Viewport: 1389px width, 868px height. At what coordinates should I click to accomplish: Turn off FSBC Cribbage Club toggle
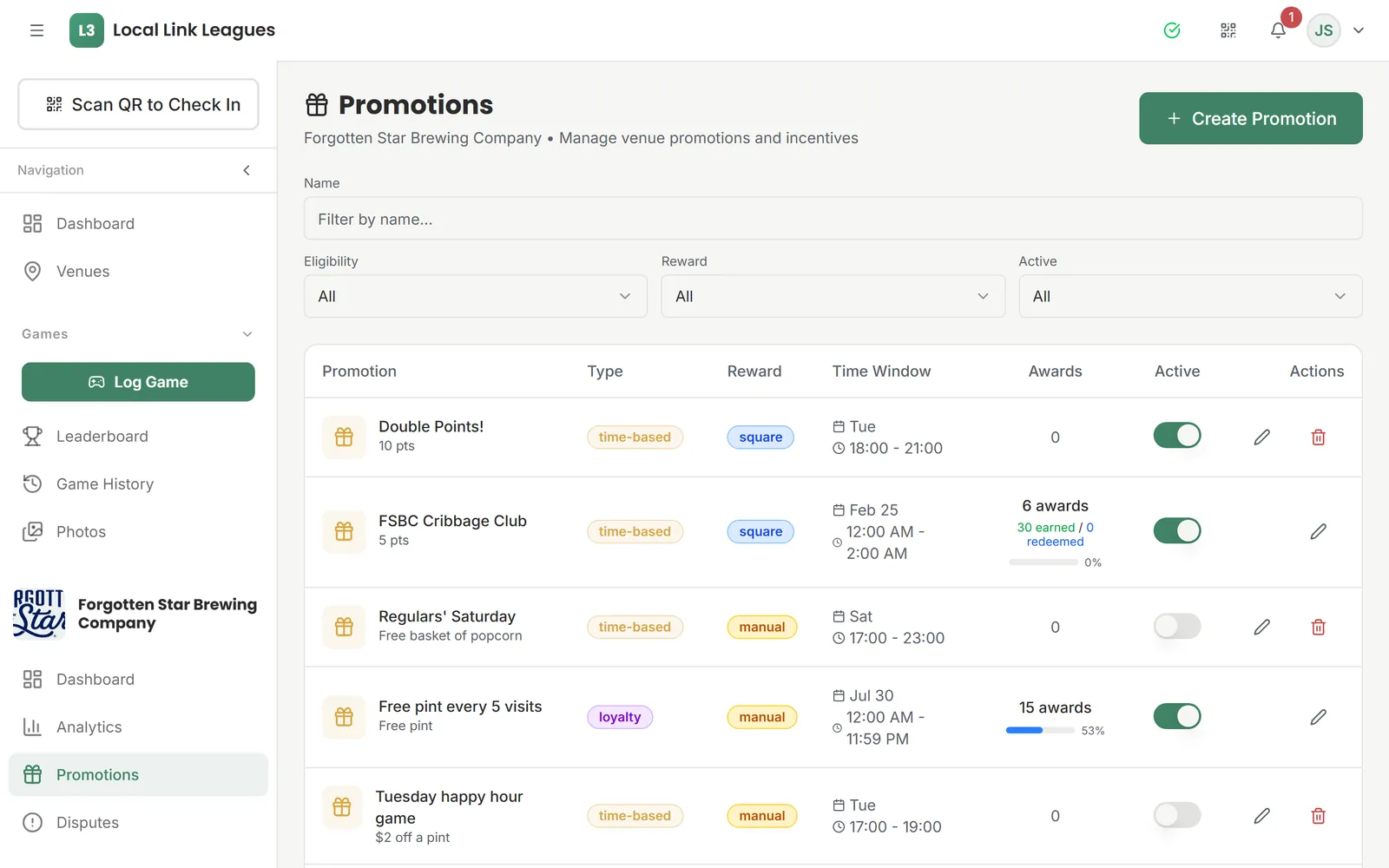tap(1177, 530)
